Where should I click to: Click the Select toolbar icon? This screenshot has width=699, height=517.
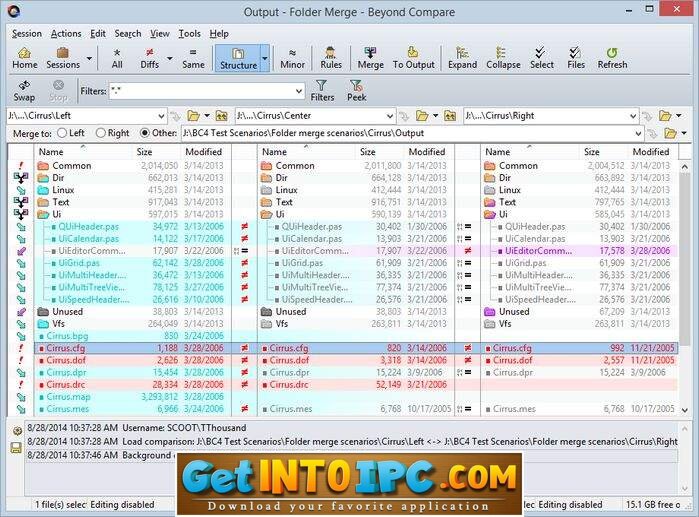pyautogui.click(x=542, y=58)
